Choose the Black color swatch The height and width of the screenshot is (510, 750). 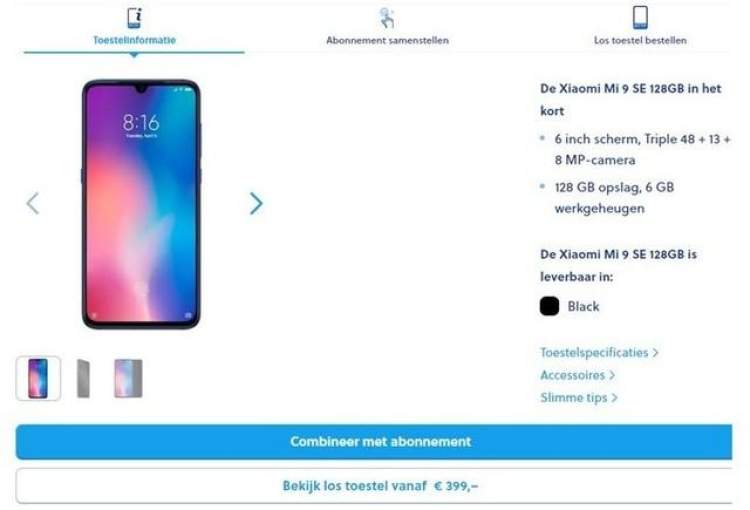tap(550, 306)
